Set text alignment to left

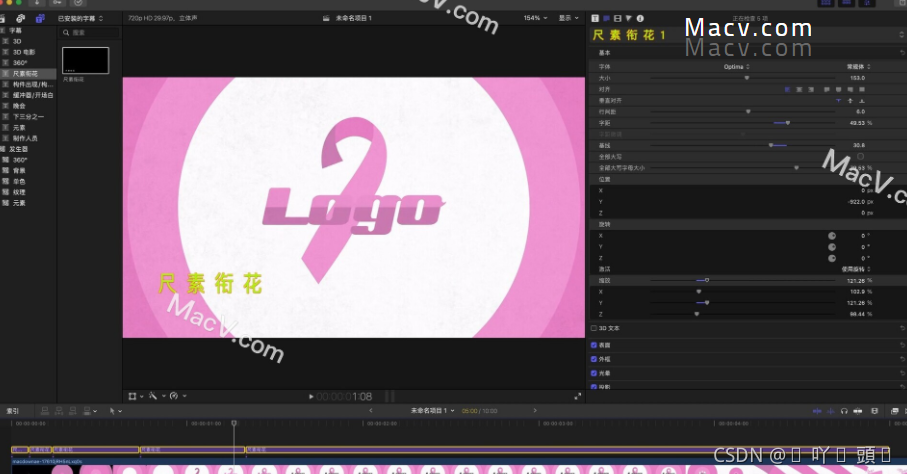click(787, 90)
